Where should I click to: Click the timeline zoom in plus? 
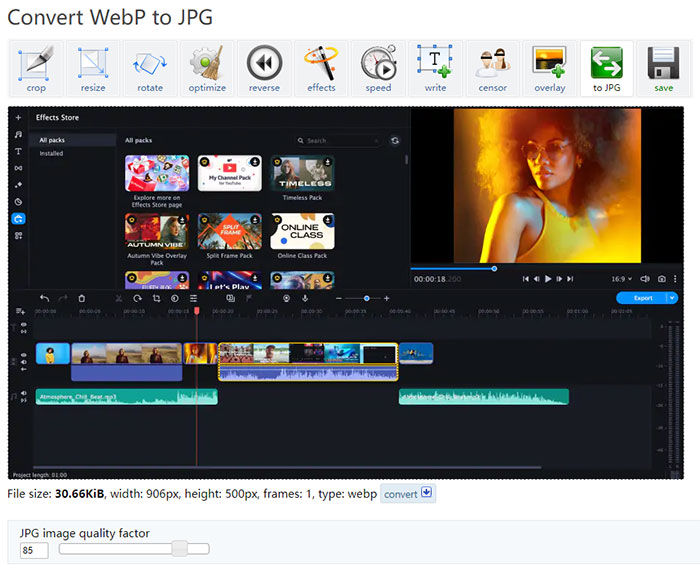(x=387, y=298)
